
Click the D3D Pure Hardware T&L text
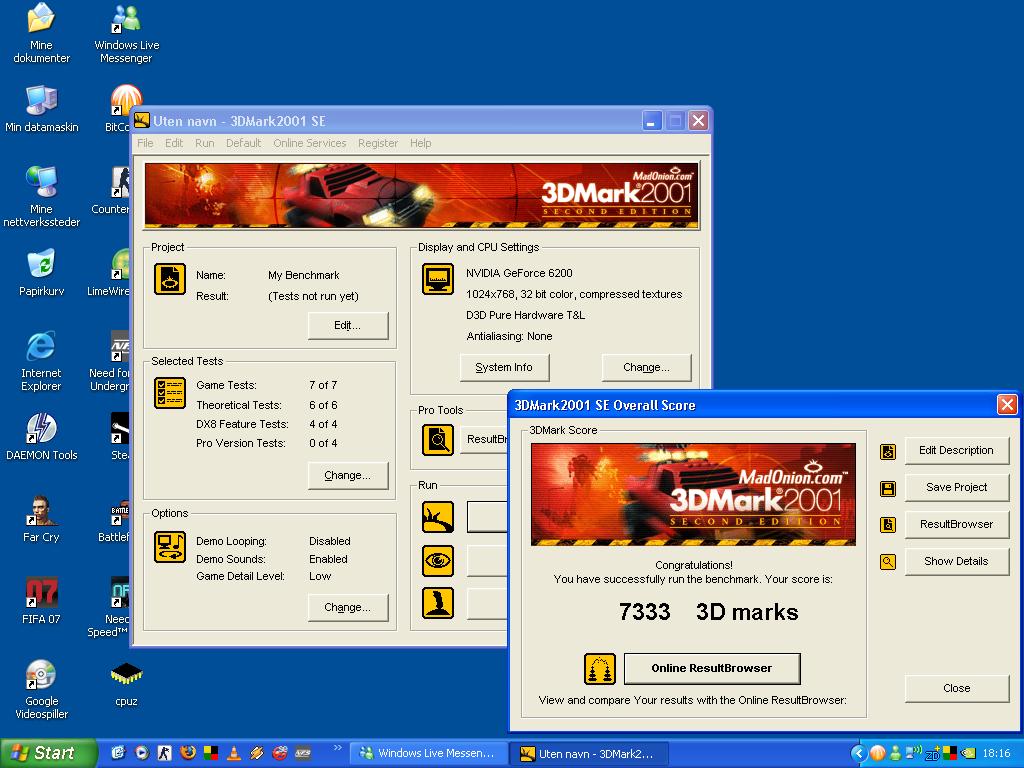click(x=526, y=315)
